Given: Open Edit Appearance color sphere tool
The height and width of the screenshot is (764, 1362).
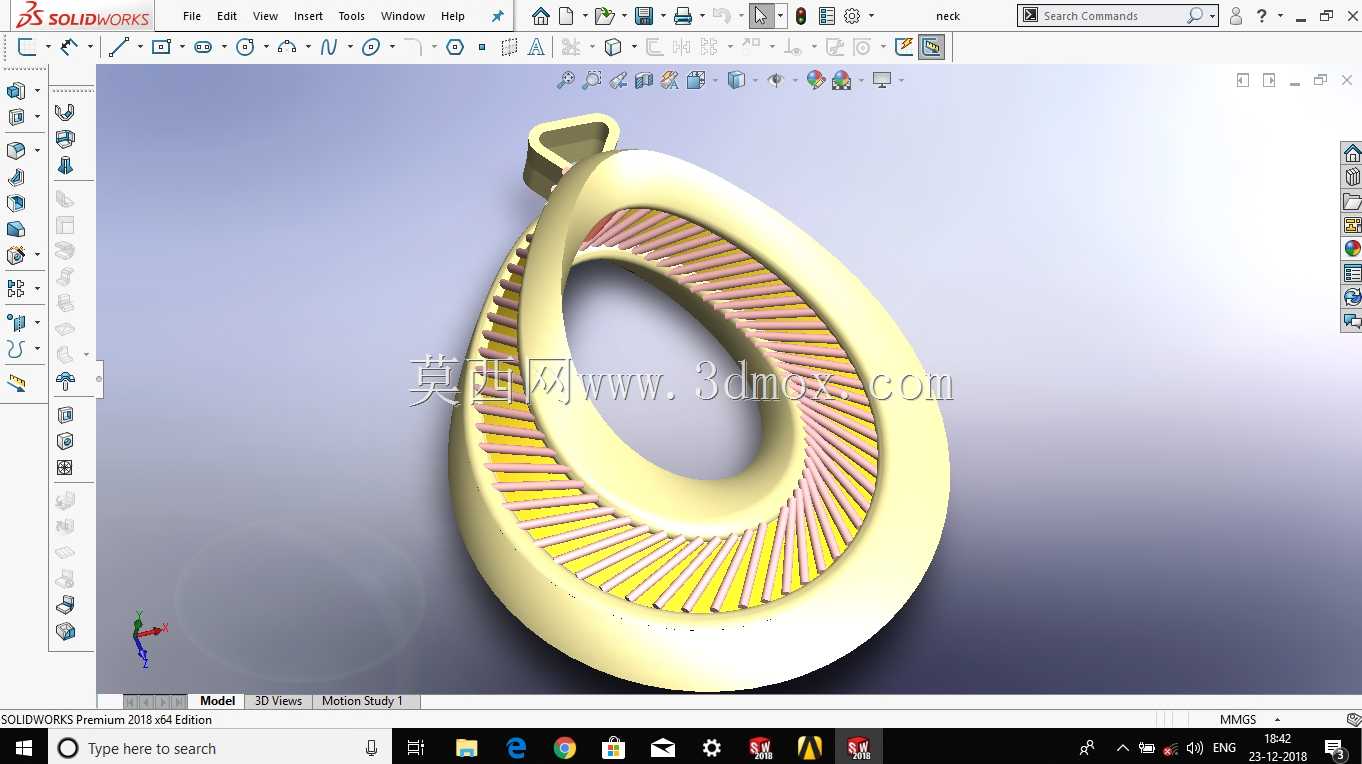Looking at the screenshot, I should click(x=815, y=80).
